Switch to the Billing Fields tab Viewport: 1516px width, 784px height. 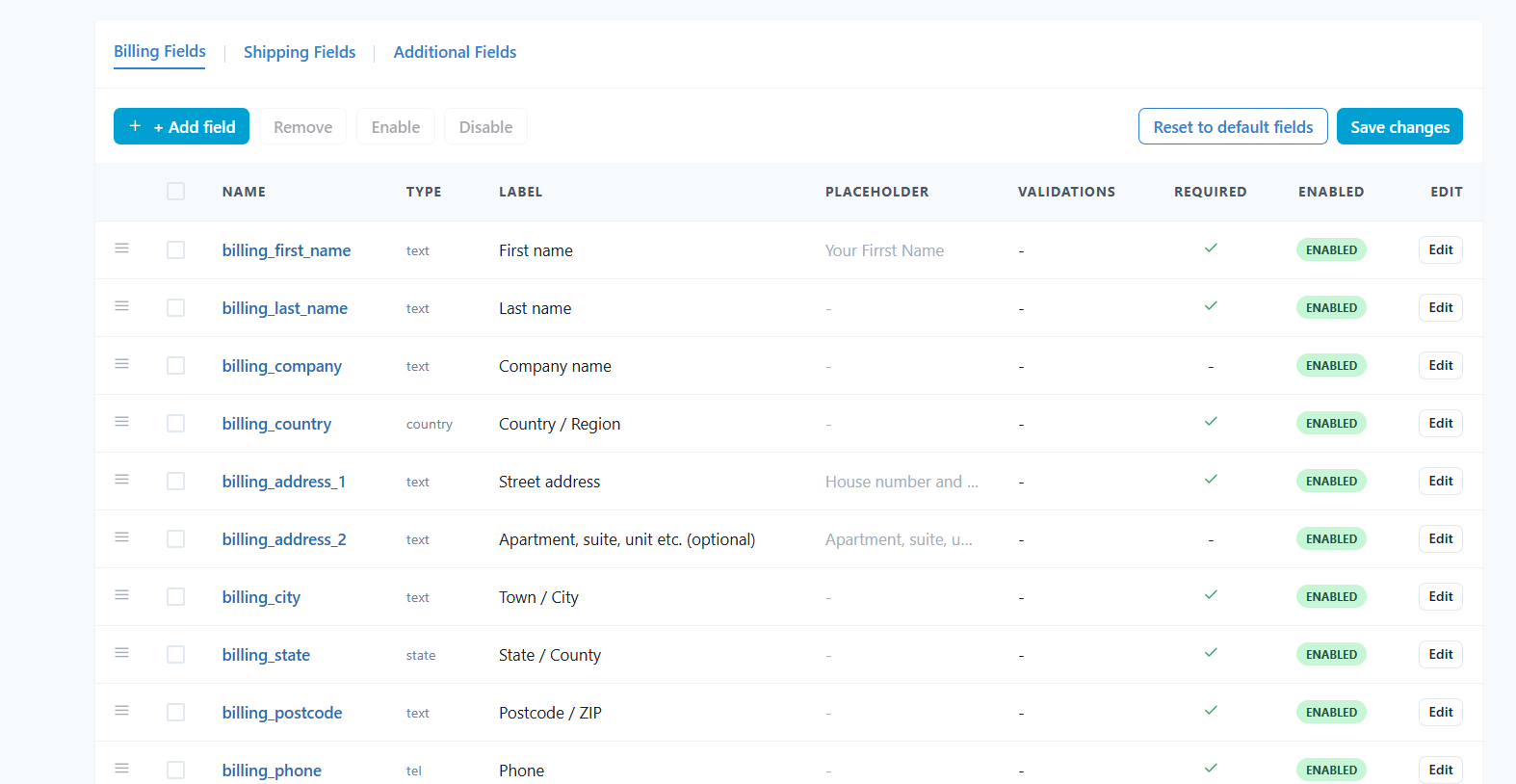click(160, 52)
